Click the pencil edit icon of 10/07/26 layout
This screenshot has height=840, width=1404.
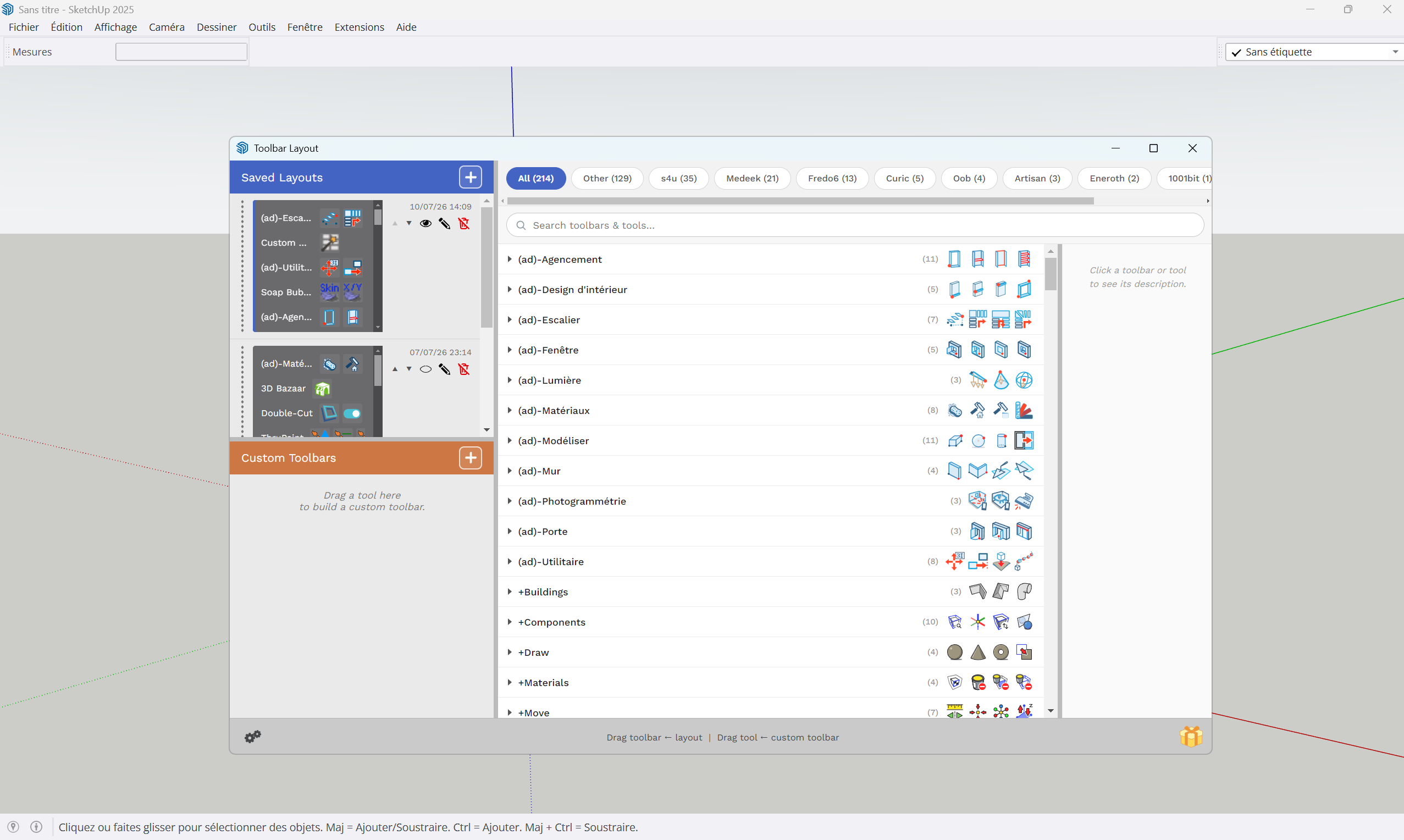445,224
